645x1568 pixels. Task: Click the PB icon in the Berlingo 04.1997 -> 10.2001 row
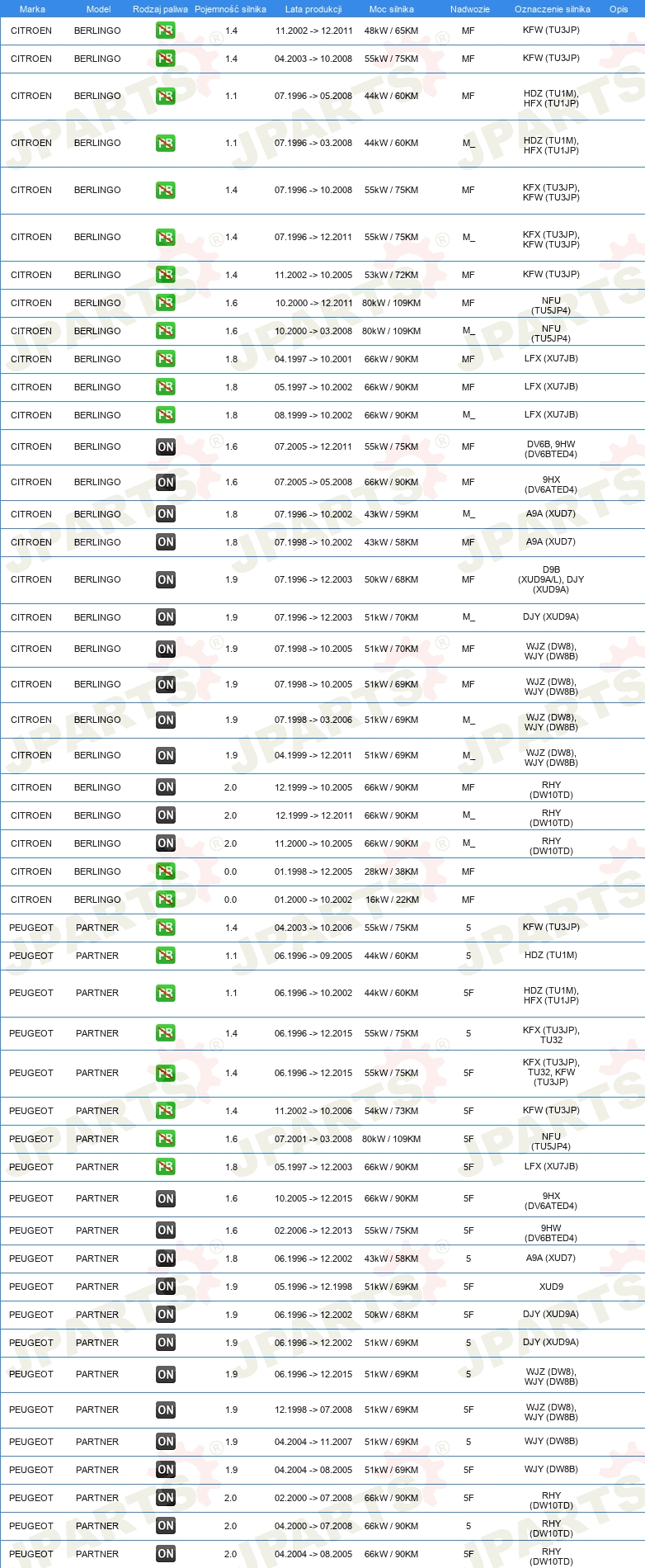166,359
